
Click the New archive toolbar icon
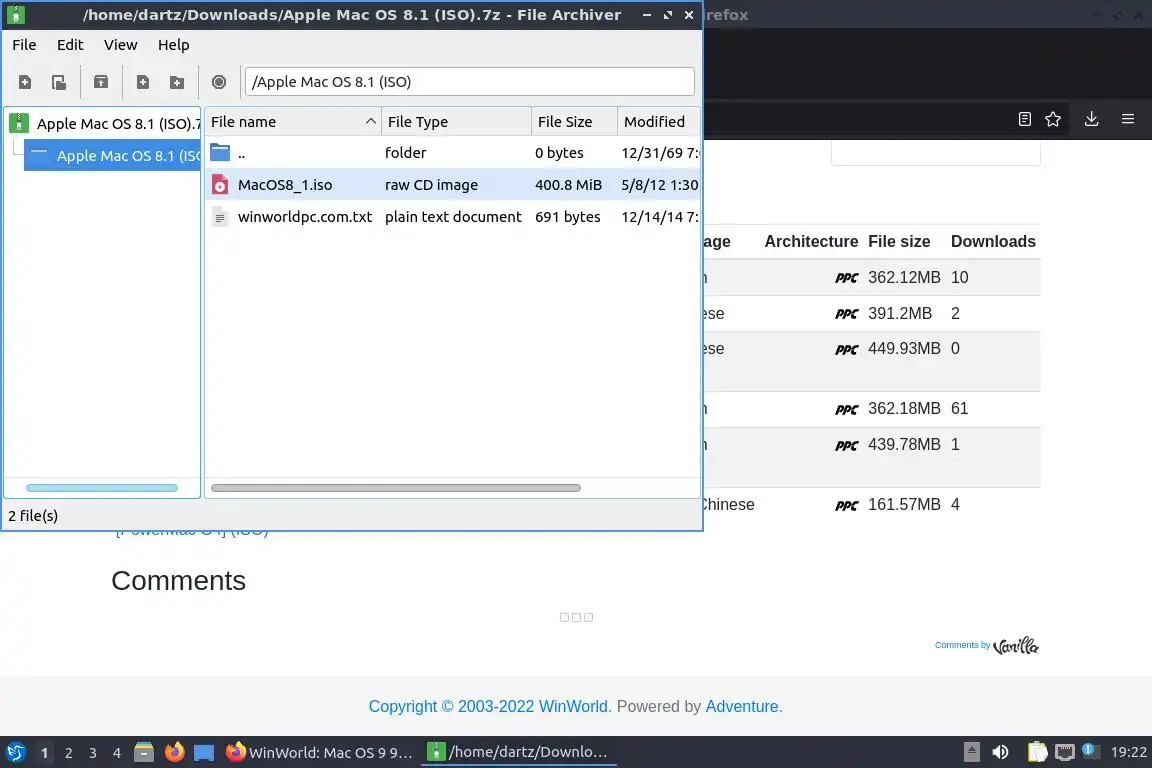pos(24,82)
